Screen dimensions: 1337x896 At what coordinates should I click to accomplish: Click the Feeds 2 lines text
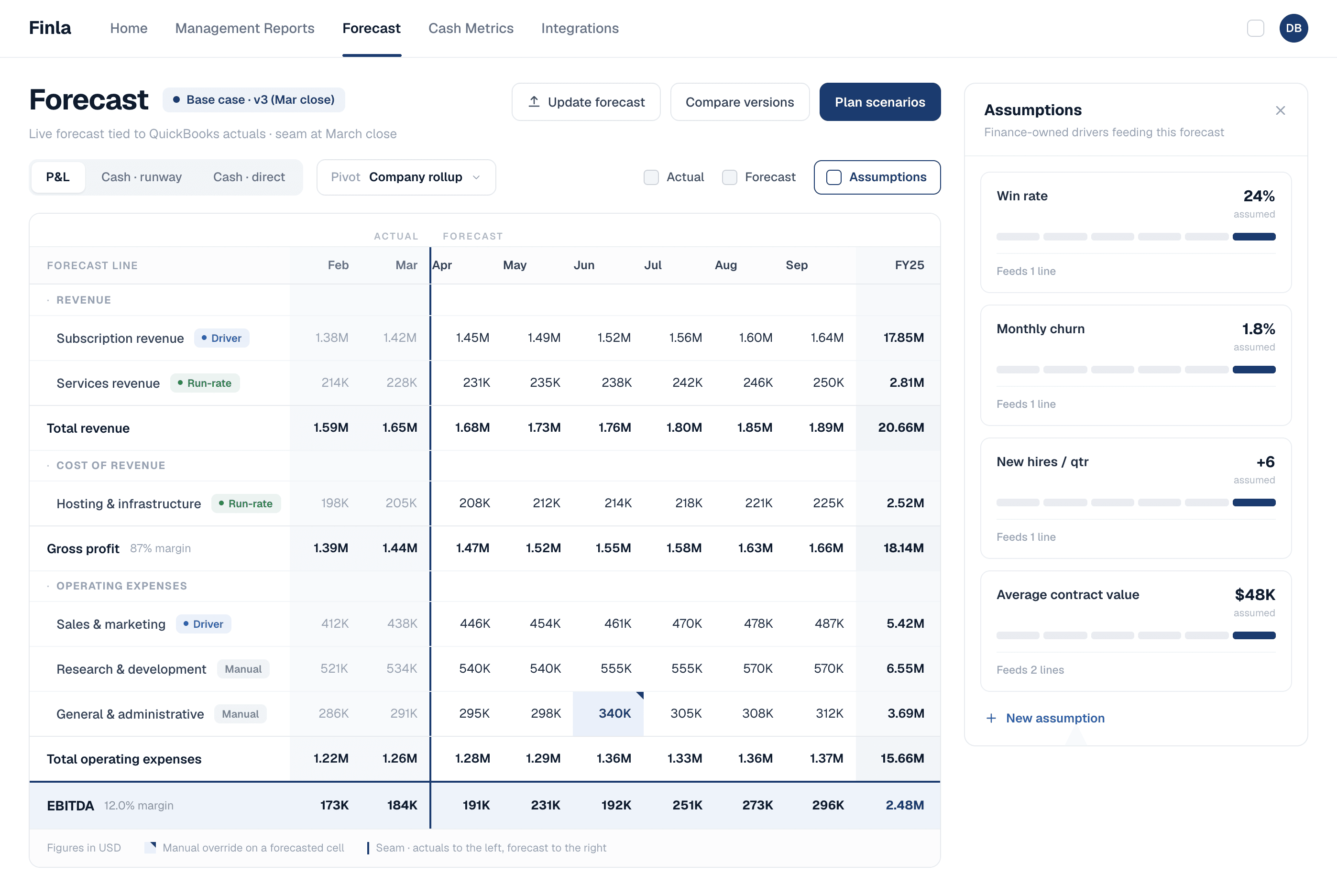1030,670
